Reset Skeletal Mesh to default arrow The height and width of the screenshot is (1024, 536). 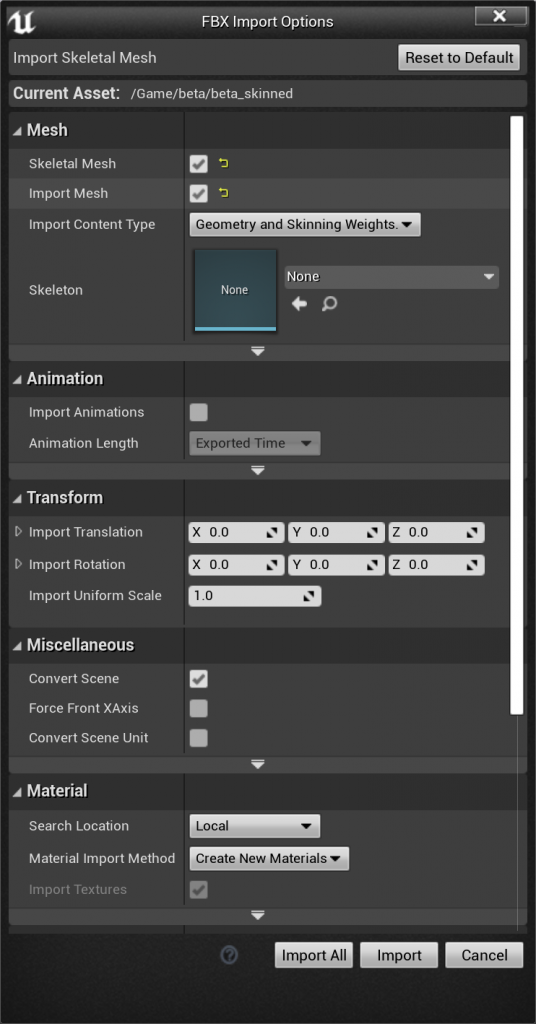tap(224, 163)
